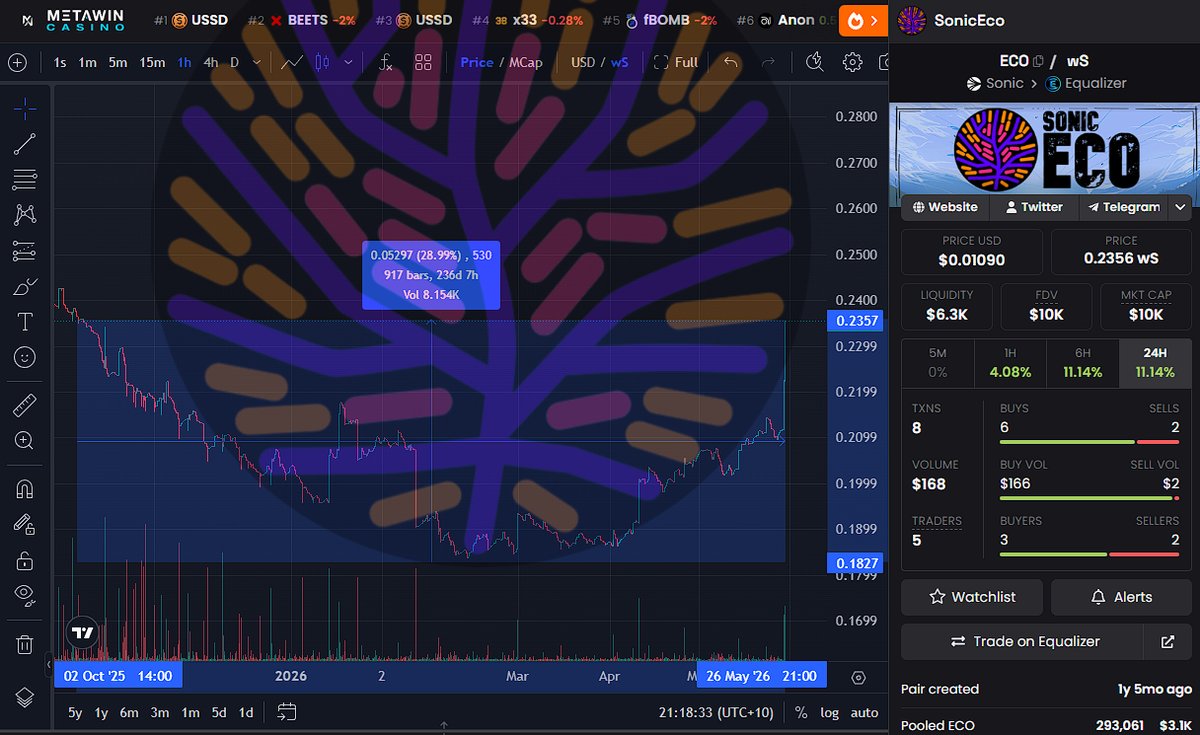1200x735 pixels.
Task: Expand the time interval dropdown arrow
Action: 257,62
